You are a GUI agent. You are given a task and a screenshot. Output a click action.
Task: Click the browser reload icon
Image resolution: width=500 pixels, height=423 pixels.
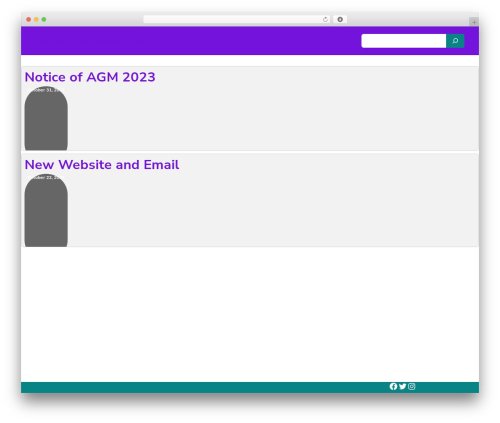(325, 20)
